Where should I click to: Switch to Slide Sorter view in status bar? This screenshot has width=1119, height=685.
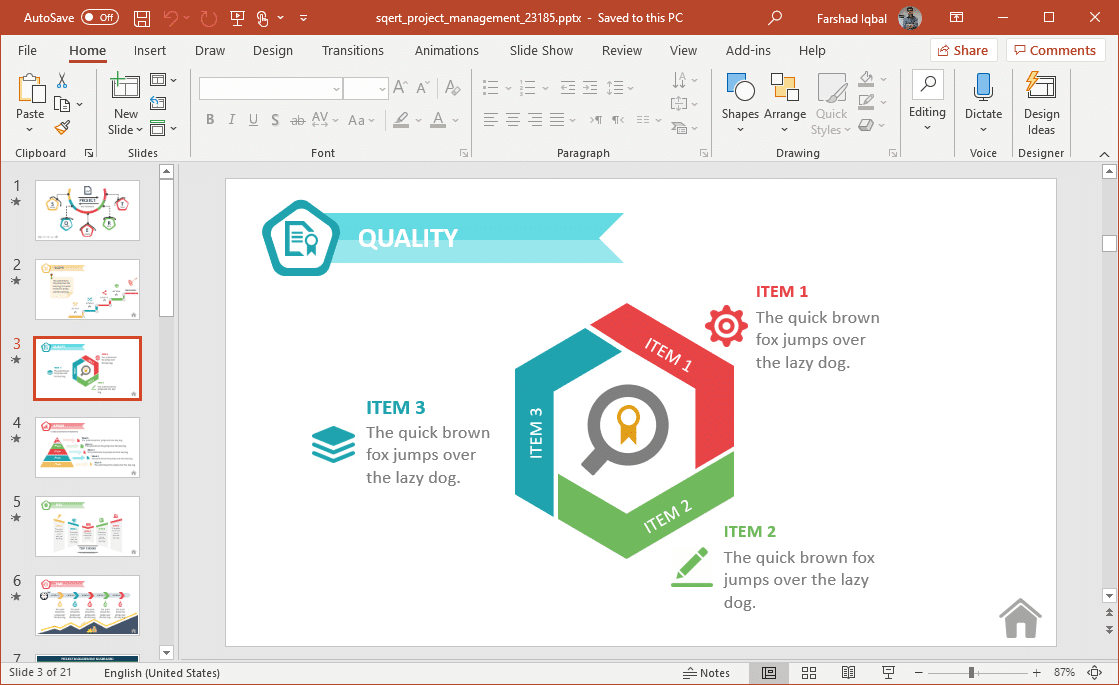tap(809, 673)
